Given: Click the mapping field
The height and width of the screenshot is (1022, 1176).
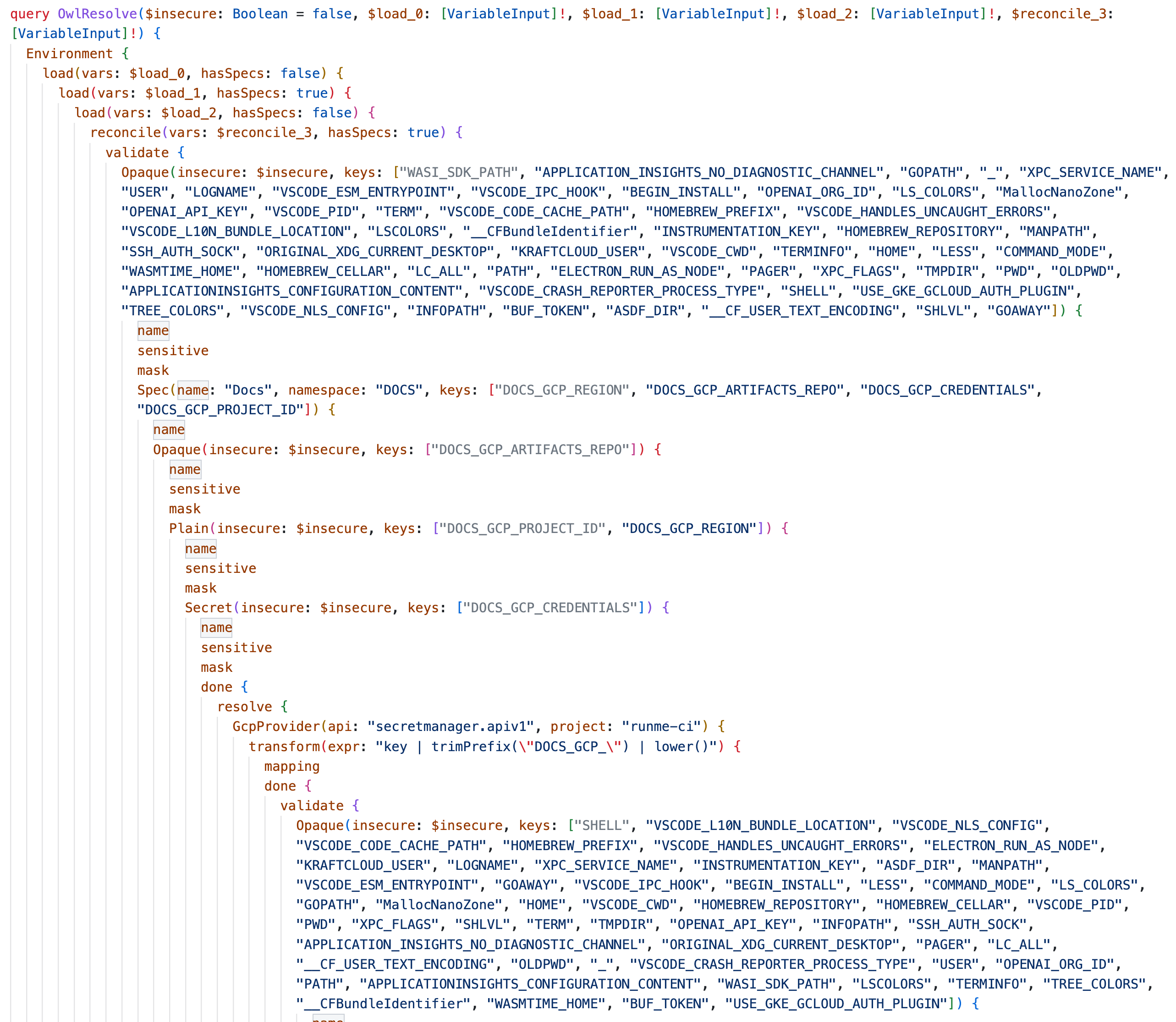Looking at the screenshot, I should pyautogui.click(x=291, y=766).
